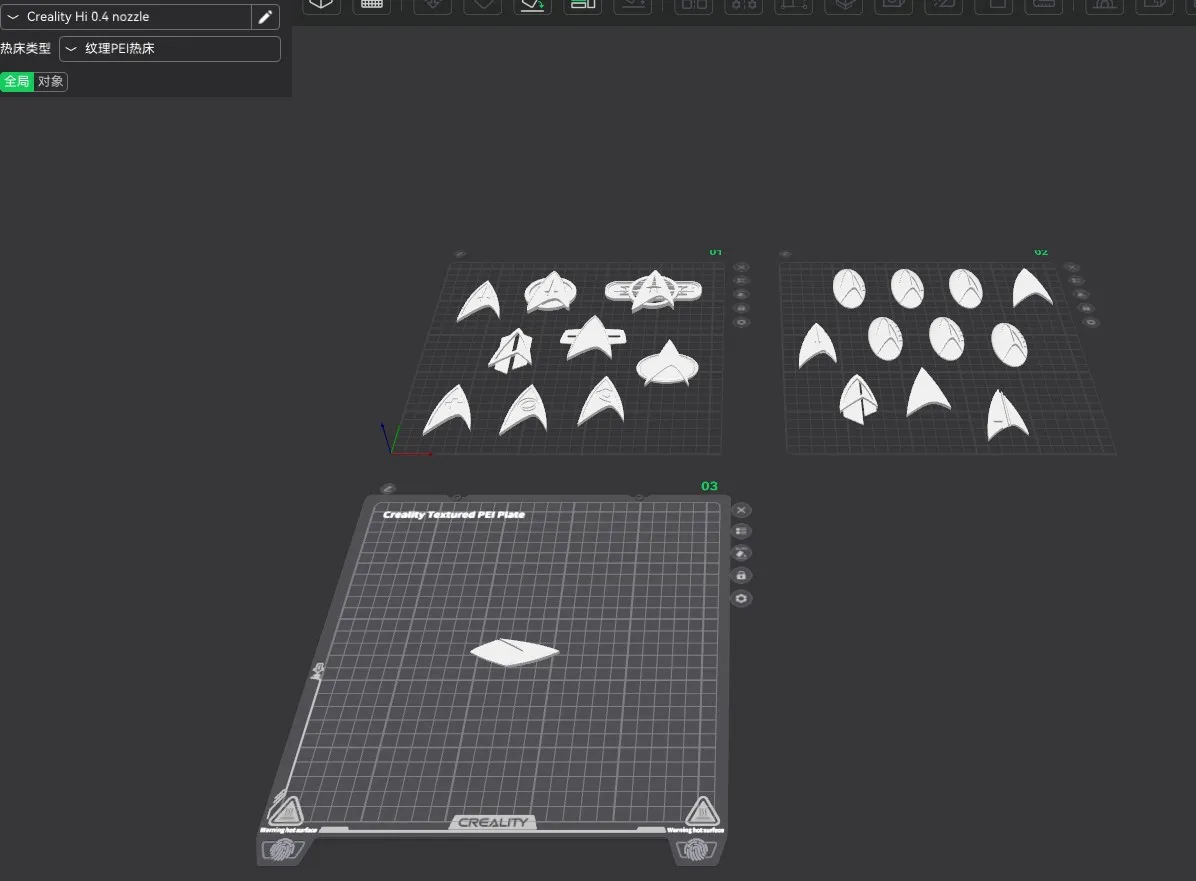Click the 热床类型 label
Viewport: 1196px width, 881px height.
(x=26, y=49)
